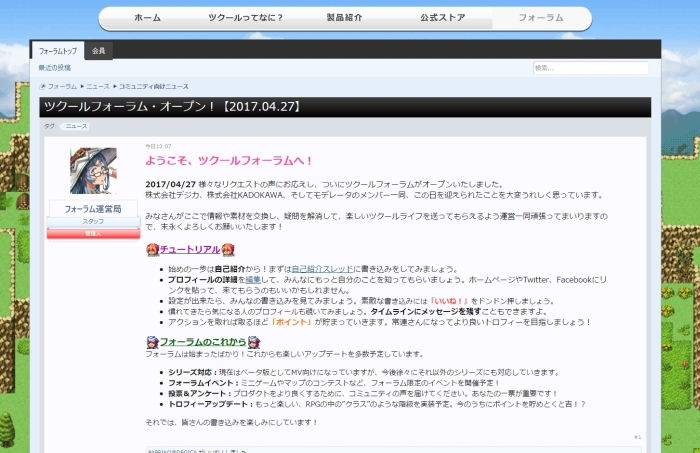Click the 最近の投稿 link
Screen dimensions: 700x453
[x=54, y=68]
